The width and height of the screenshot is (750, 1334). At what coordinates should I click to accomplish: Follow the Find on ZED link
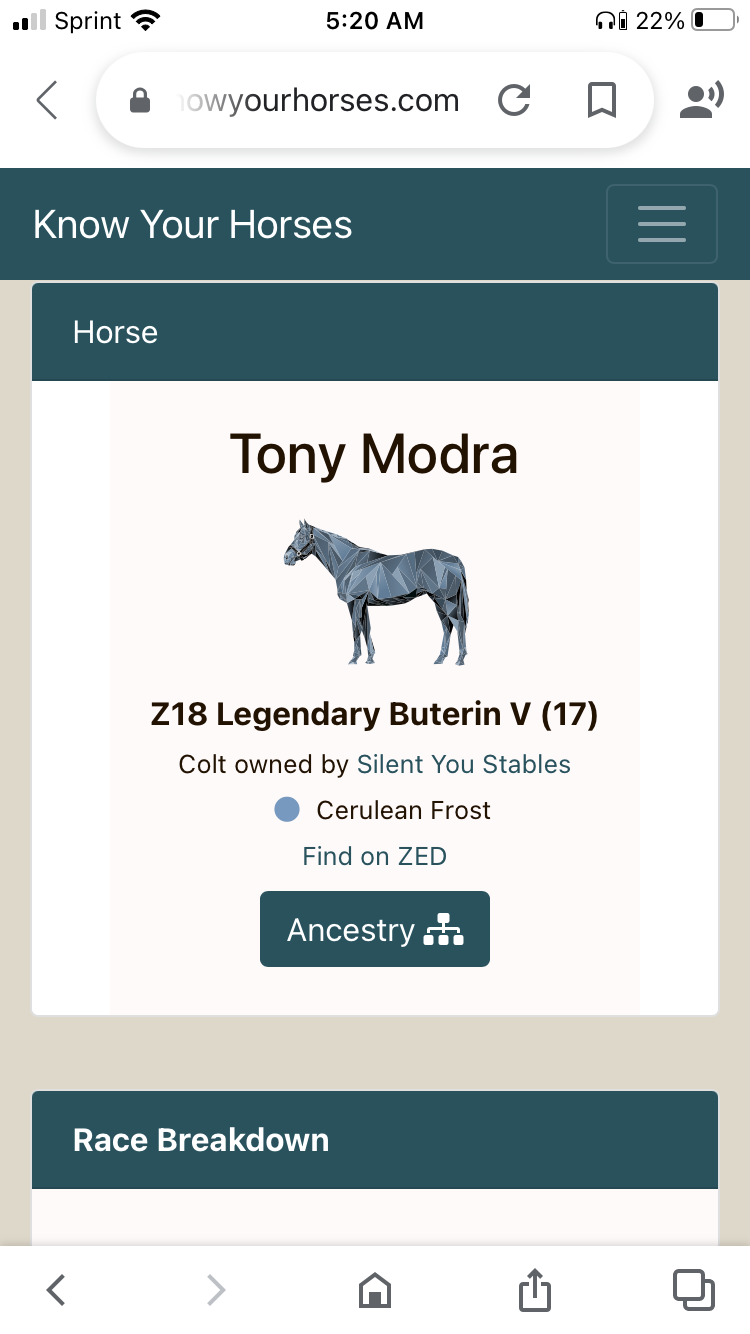click(375, 856)
